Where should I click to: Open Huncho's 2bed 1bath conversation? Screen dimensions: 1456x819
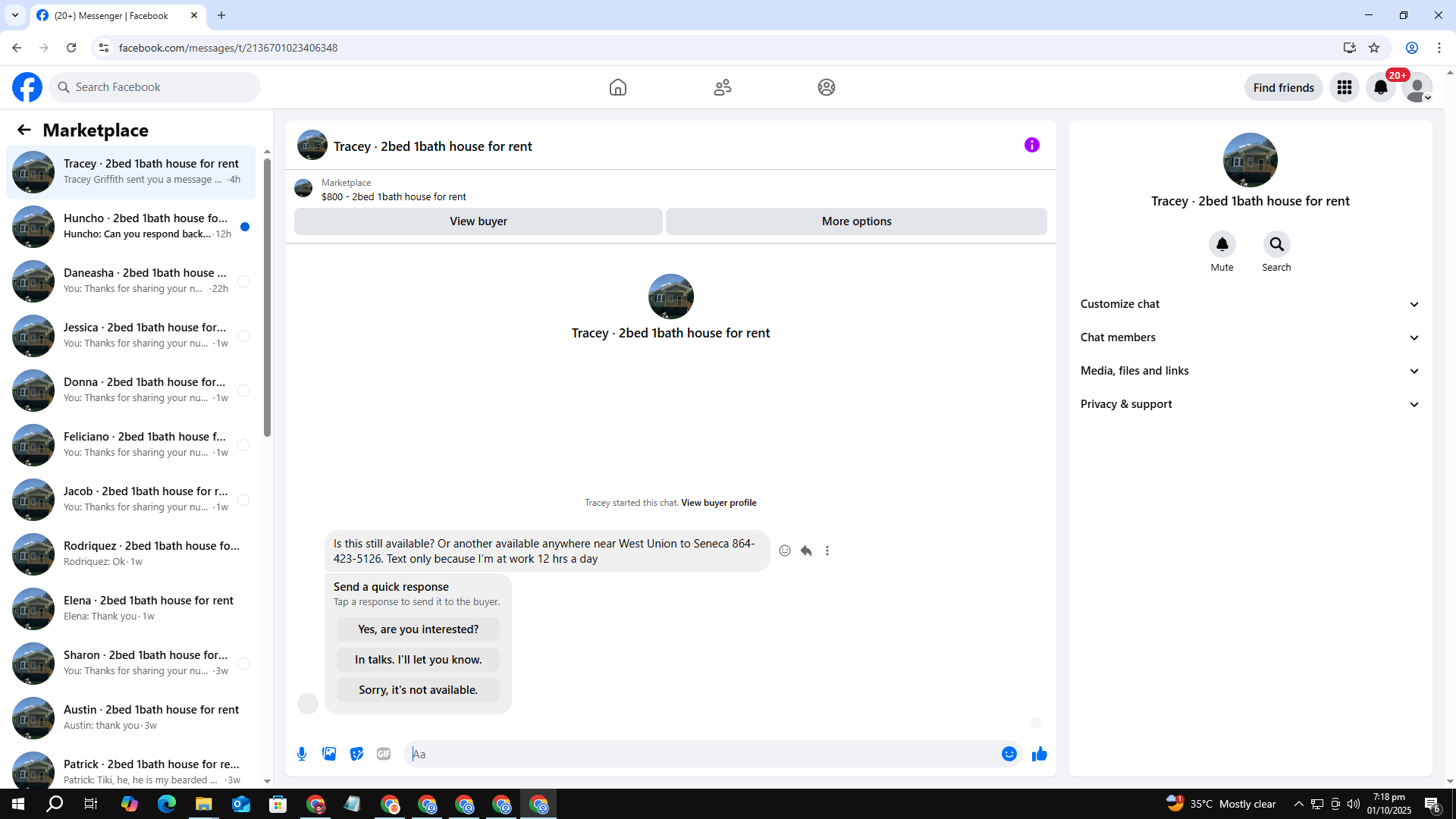click(x=130, y=227)
